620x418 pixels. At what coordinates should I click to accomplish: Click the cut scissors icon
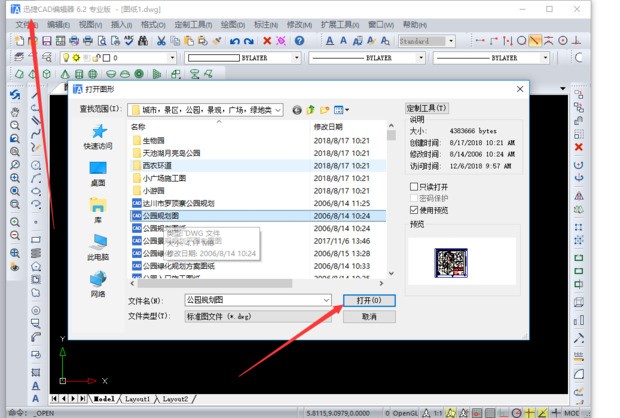click(x=161, y=41)
